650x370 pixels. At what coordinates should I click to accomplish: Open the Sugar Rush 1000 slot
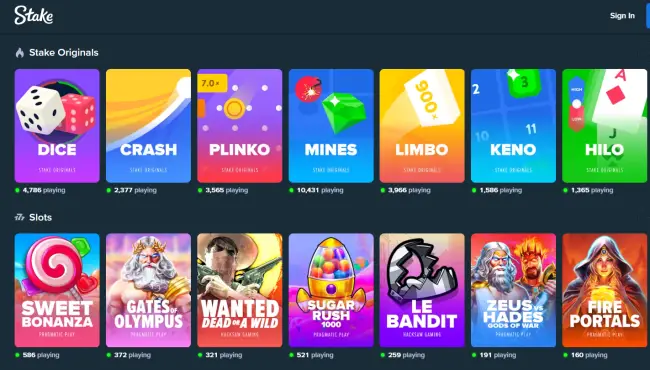coord(331,290)
